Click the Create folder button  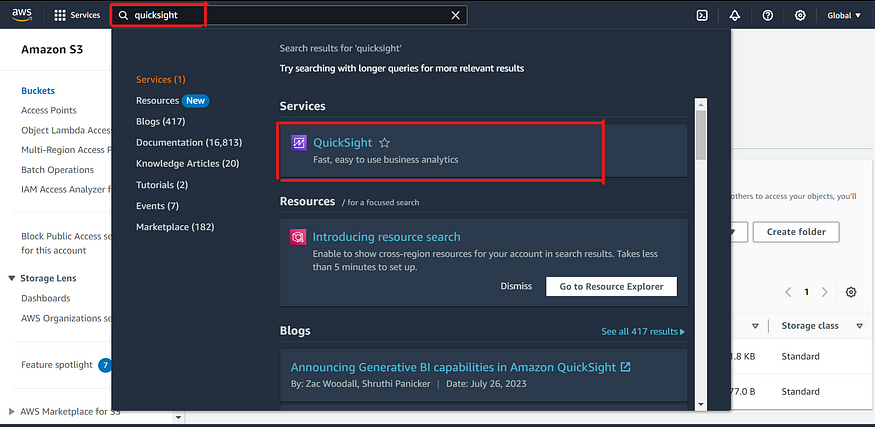pyautogui.click(x=796, y=232)
